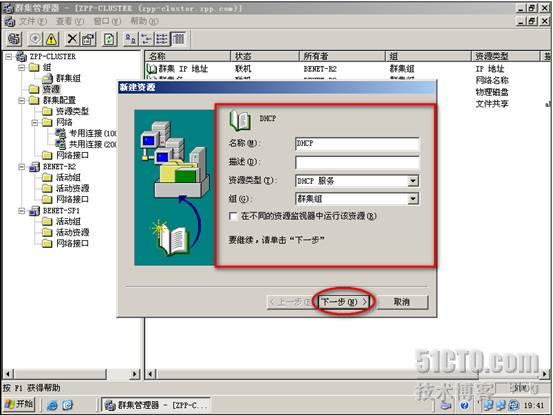Switch to list view
The height and width of the screenshot is (415, 553).
pyautogui.click(x=162, y=39)
